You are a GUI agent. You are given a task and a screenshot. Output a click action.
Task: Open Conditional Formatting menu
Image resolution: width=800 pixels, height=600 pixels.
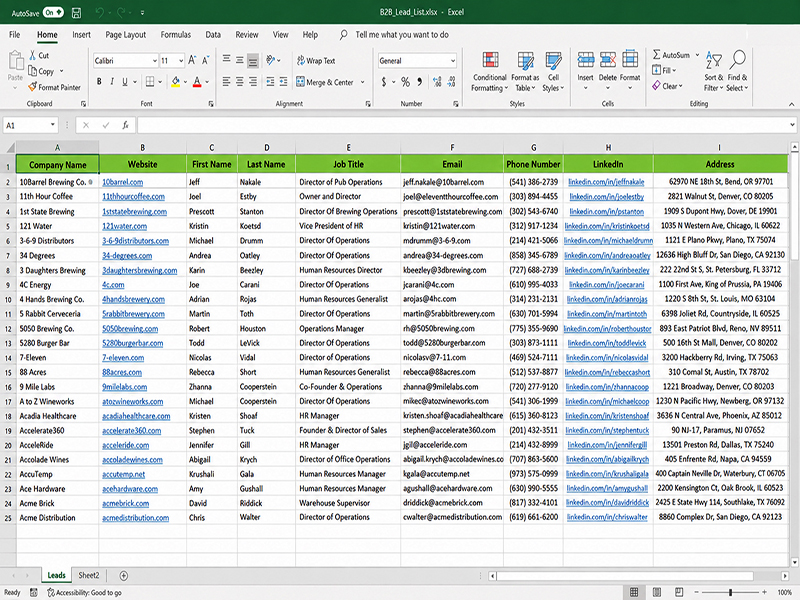[x=489, y=71]
